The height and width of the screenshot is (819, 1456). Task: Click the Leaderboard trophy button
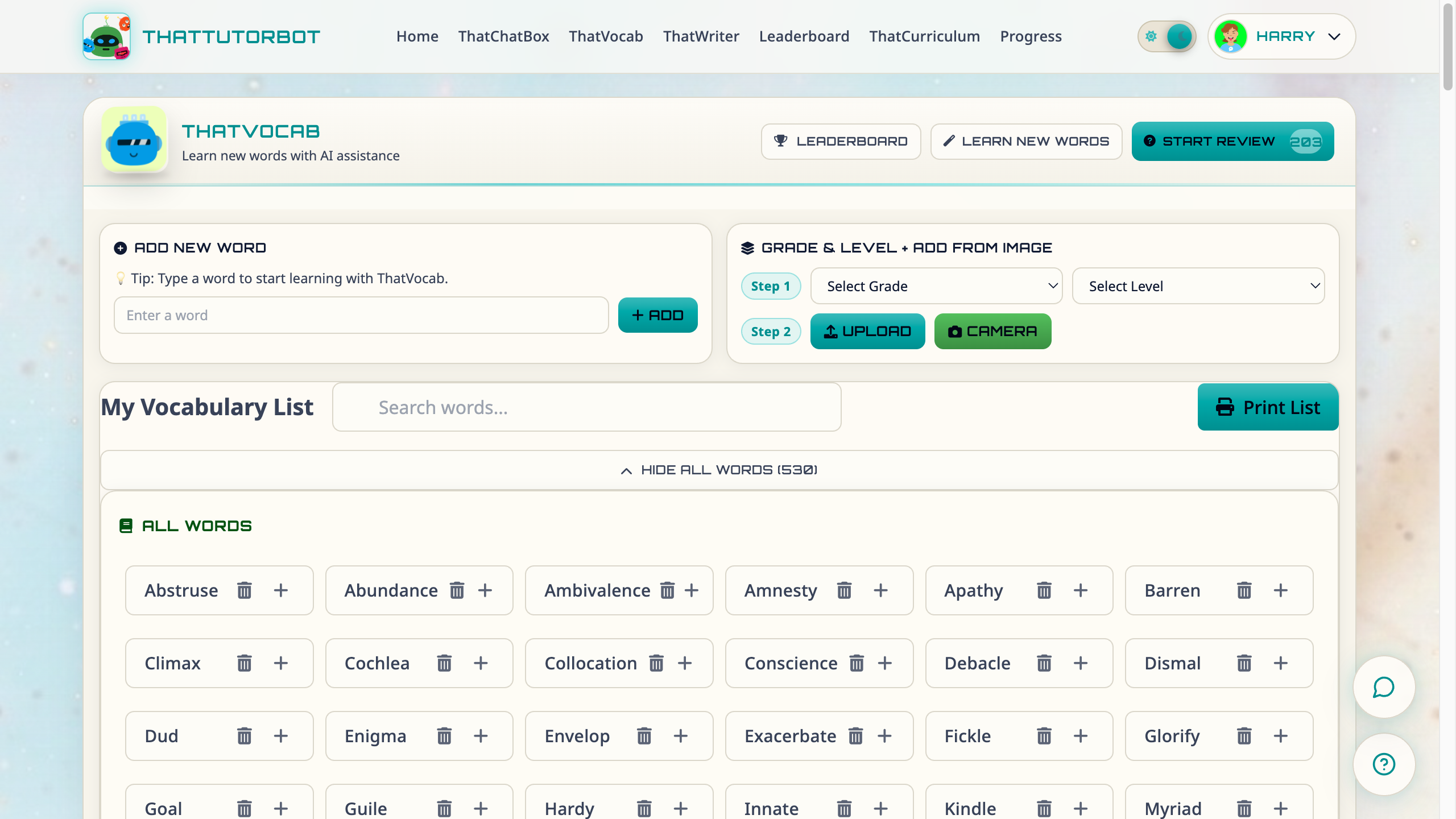841,141
